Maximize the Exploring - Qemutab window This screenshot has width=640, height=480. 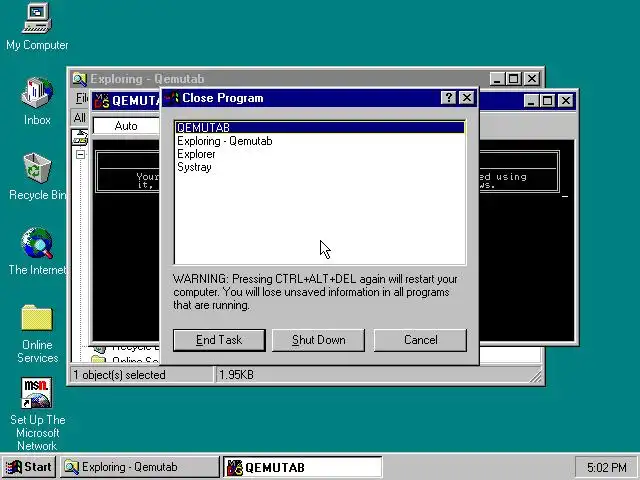(x=513, y=79)
